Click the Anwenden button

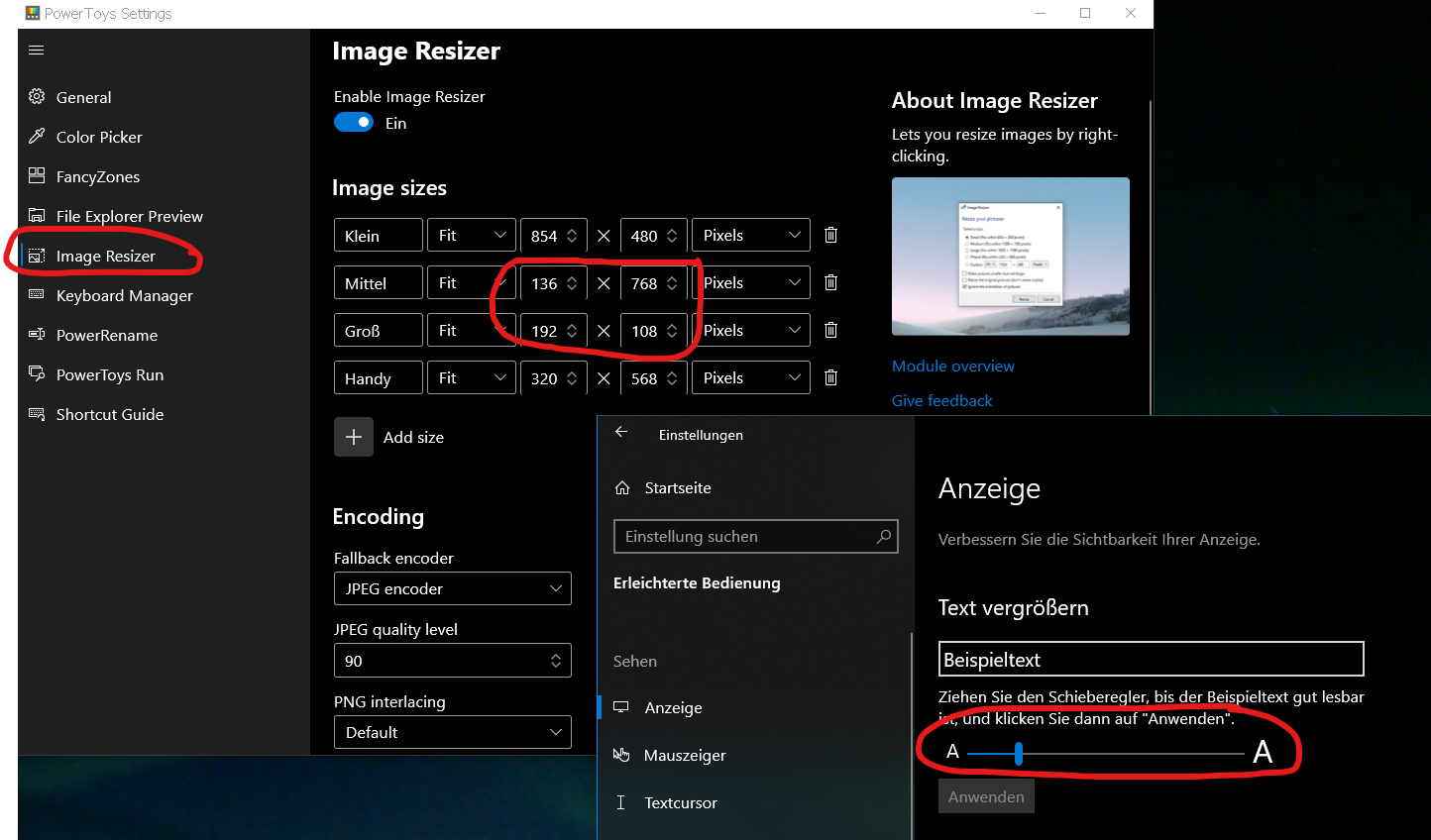coord(985,795)
